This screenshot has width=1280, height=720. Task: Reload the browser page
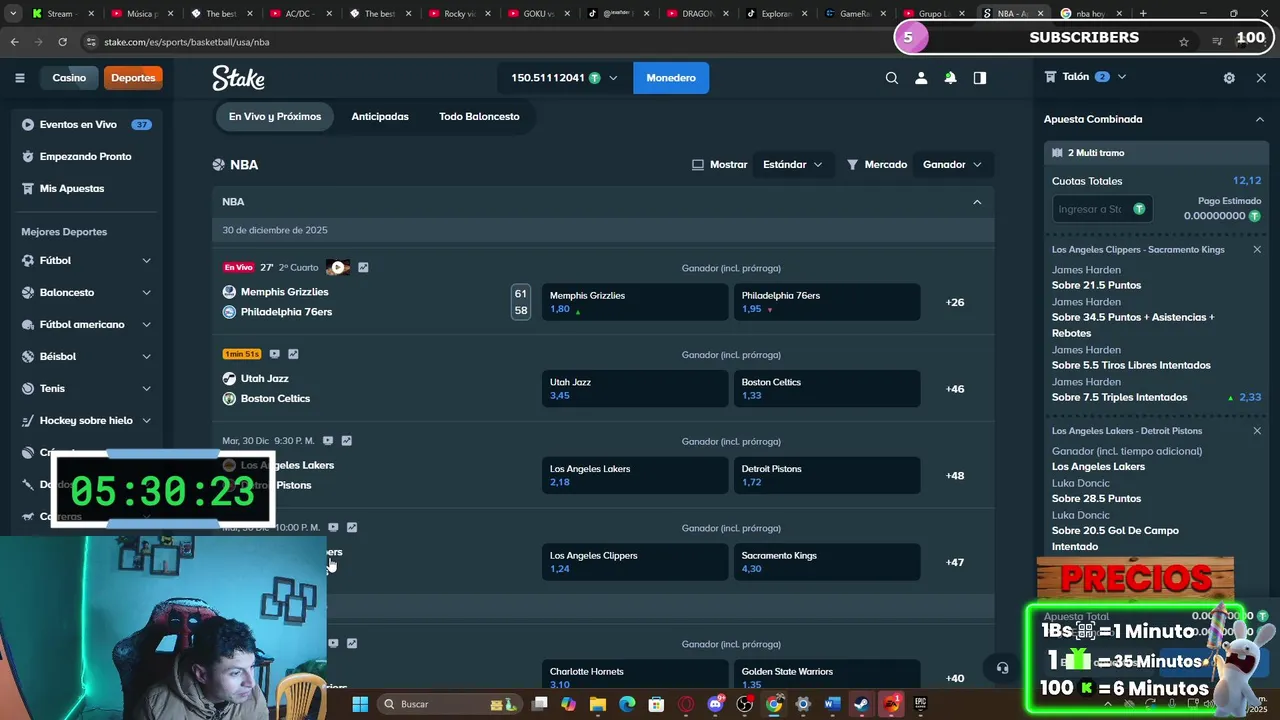[62, 42]
